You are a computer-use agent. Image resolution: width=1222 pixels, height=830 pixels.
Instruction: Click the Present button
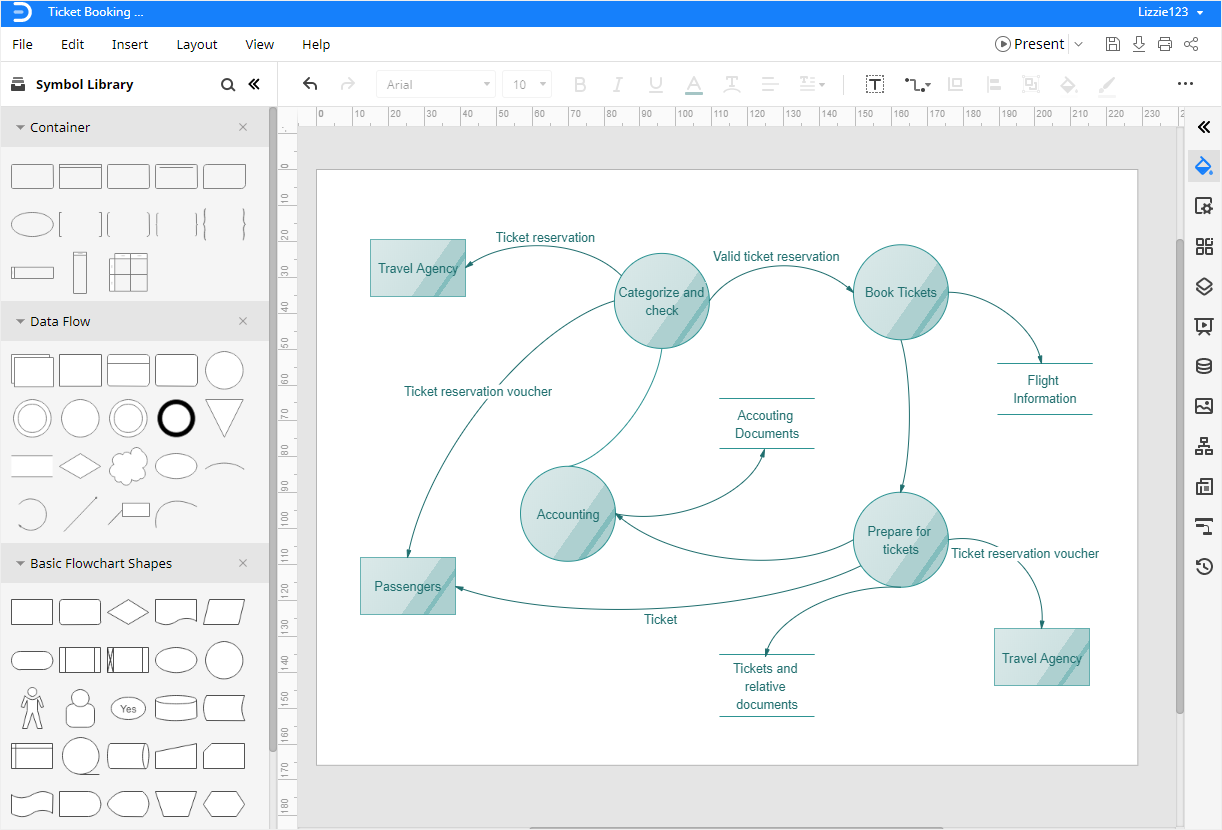point(1030,44)
